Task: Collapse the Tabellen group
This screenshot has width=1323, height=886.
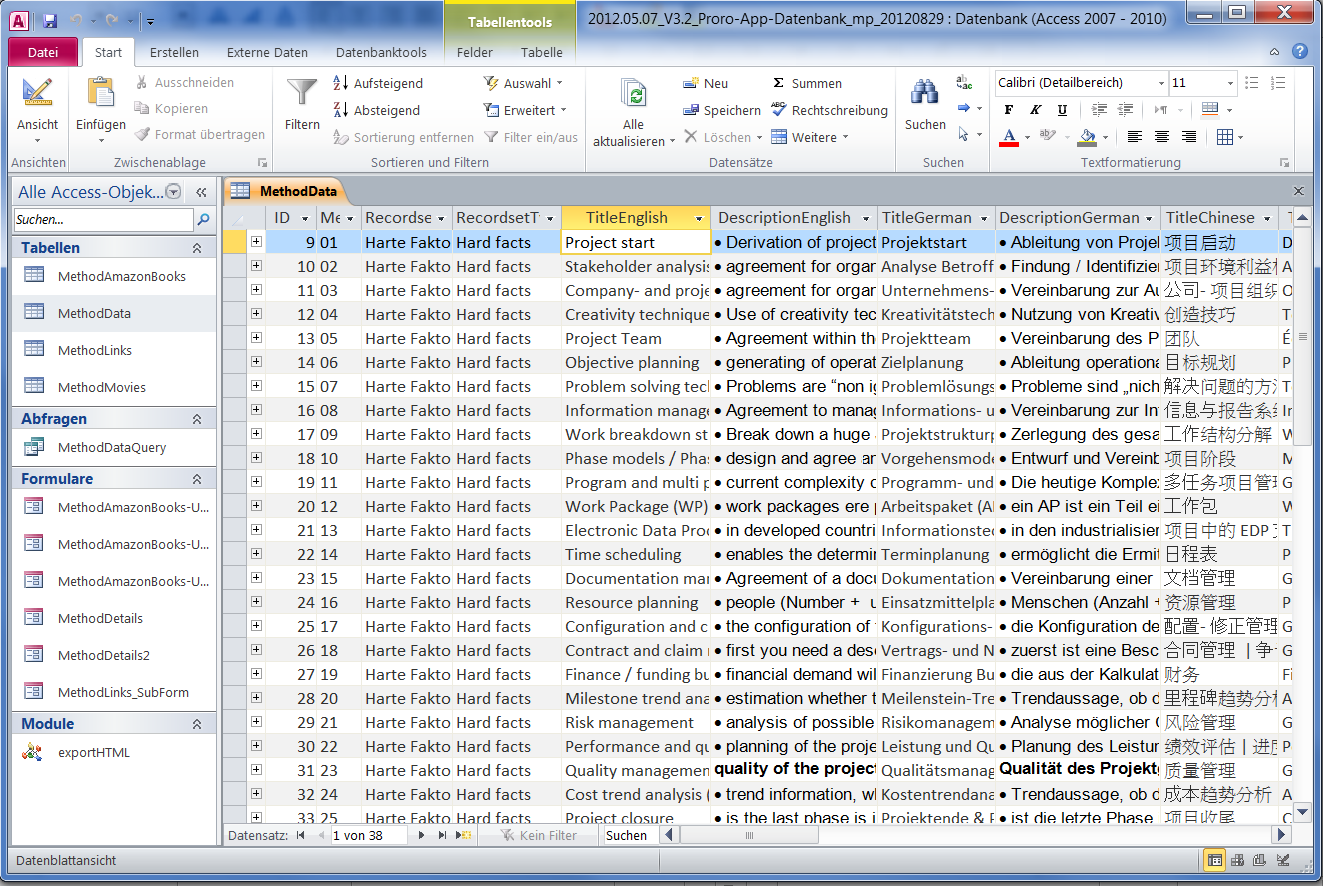Action: 197,248
